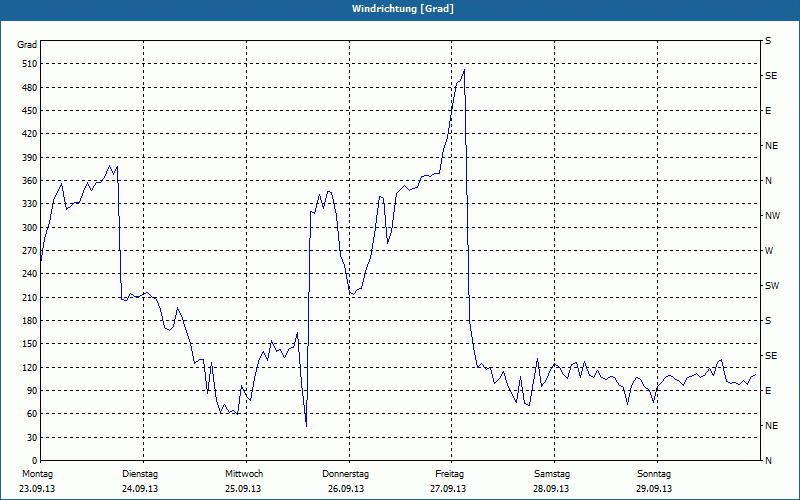Screen dimensions: 800x500
Task: Select the "Grad" unit label on the y-axis
Action: (27, 45)
